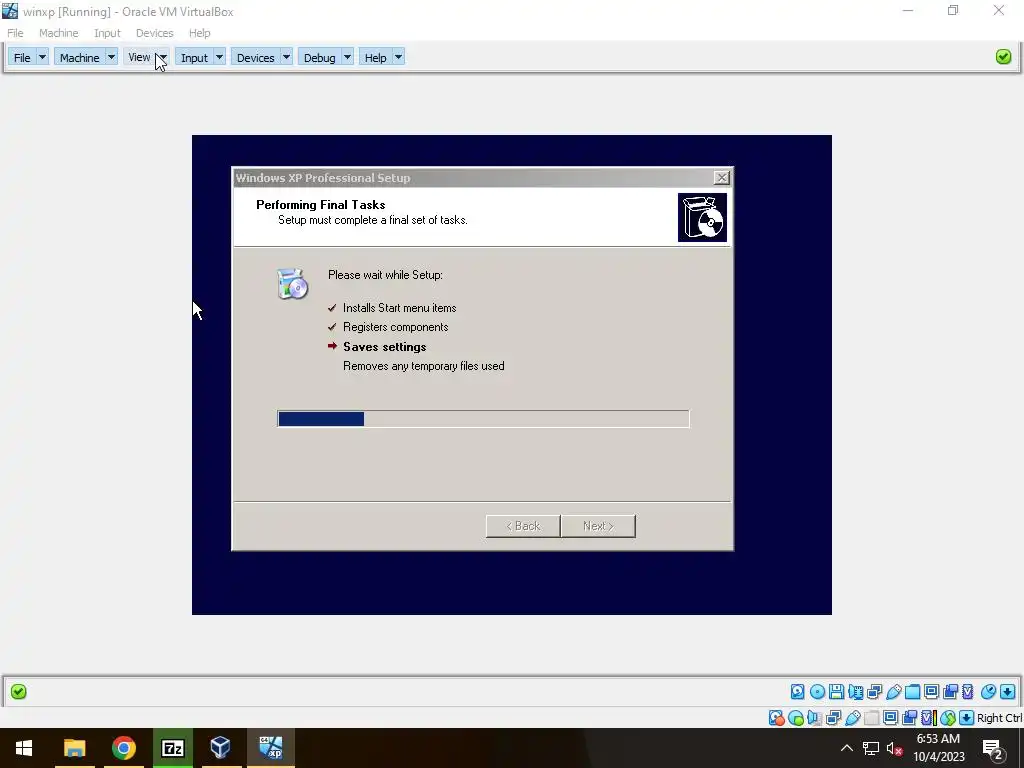Click the 'Installs Start menu items' step
This screenshot has height=768, width=1024.
[x=400, y=308]
